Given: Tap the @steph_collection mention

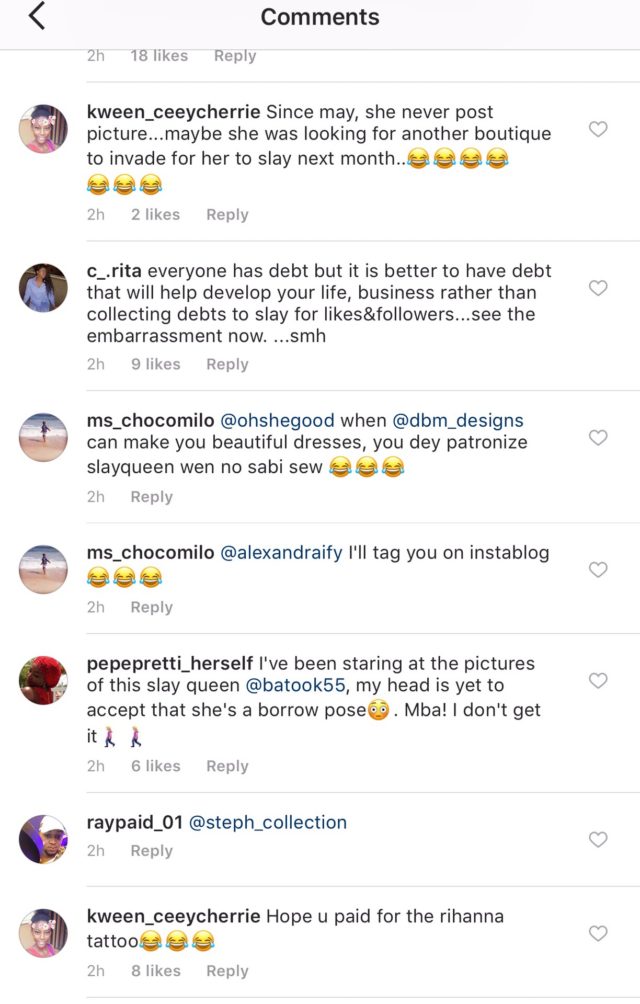Looking at the screenshot, I should [268, 822].
